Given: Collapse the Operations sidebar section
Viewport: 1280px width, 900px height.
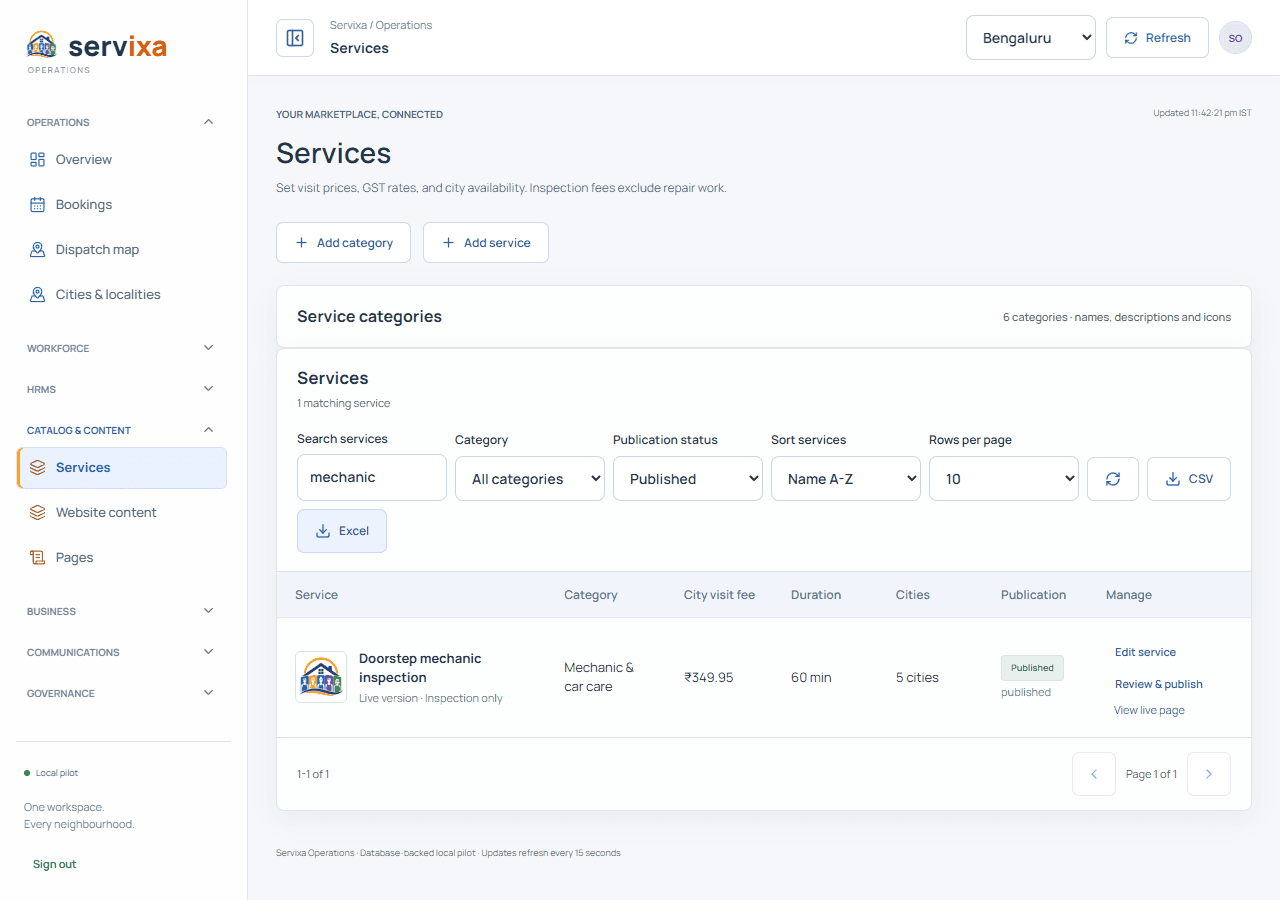Looking at the screenshot, I should pos(122,122).
